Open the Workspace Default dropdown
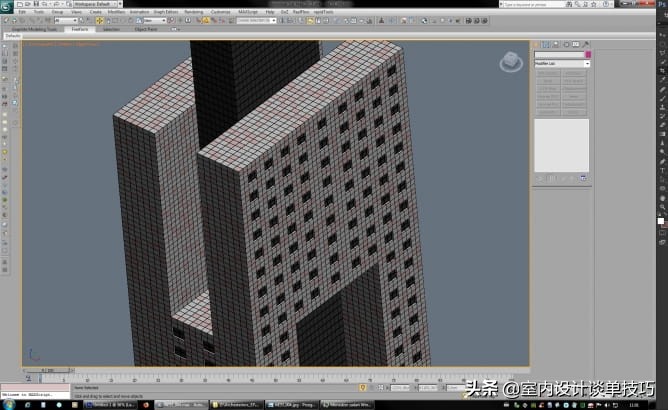This screenshot has width=668, height=410. (x=96, y=4)
